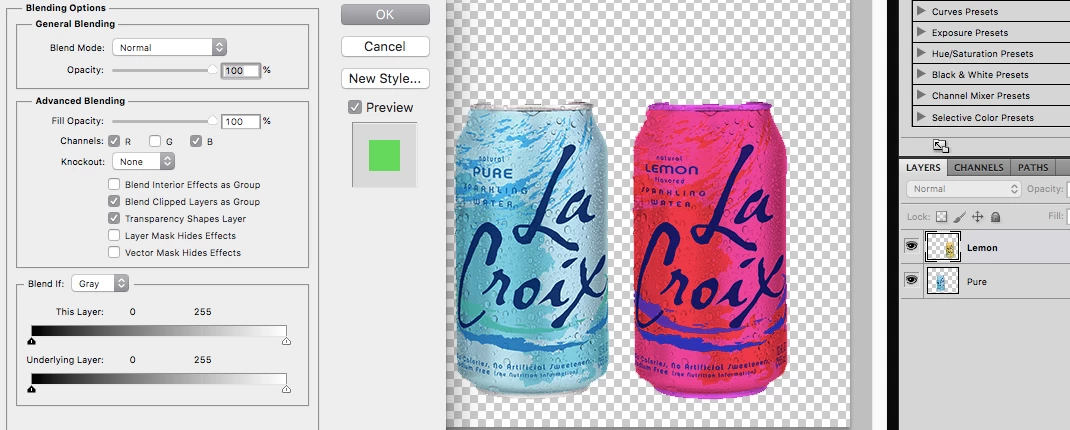Hide the Lemon layer with eye icon
Viewport: 1070px width, 430px height.
(911, 246)
